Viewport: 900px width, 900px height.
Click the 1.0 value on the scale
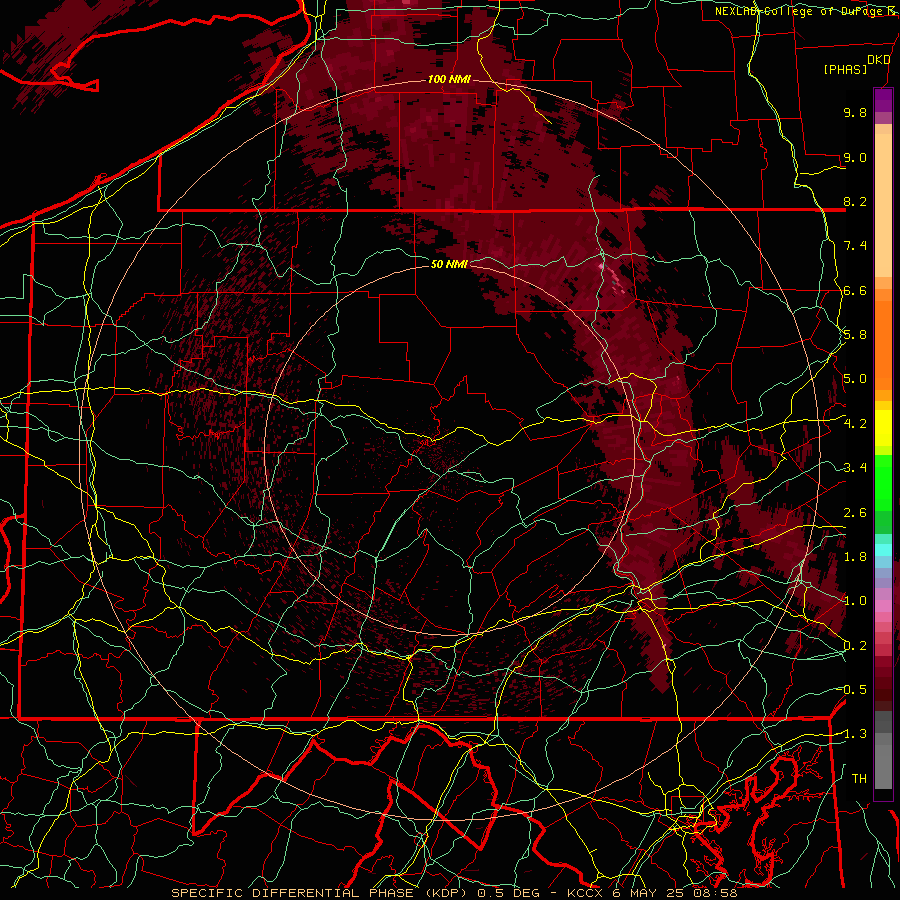[855, 601]
